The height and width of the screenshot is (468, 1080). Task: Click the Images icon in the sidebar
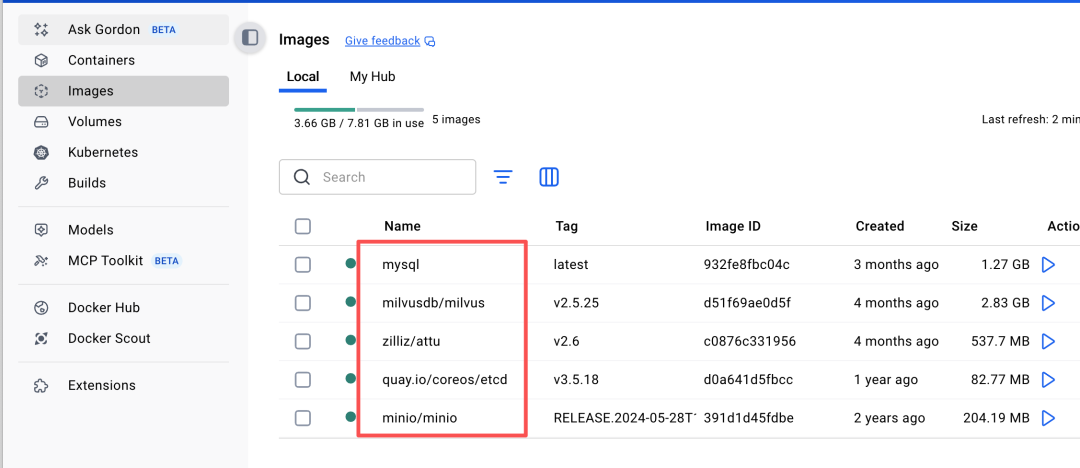[41, 91]
